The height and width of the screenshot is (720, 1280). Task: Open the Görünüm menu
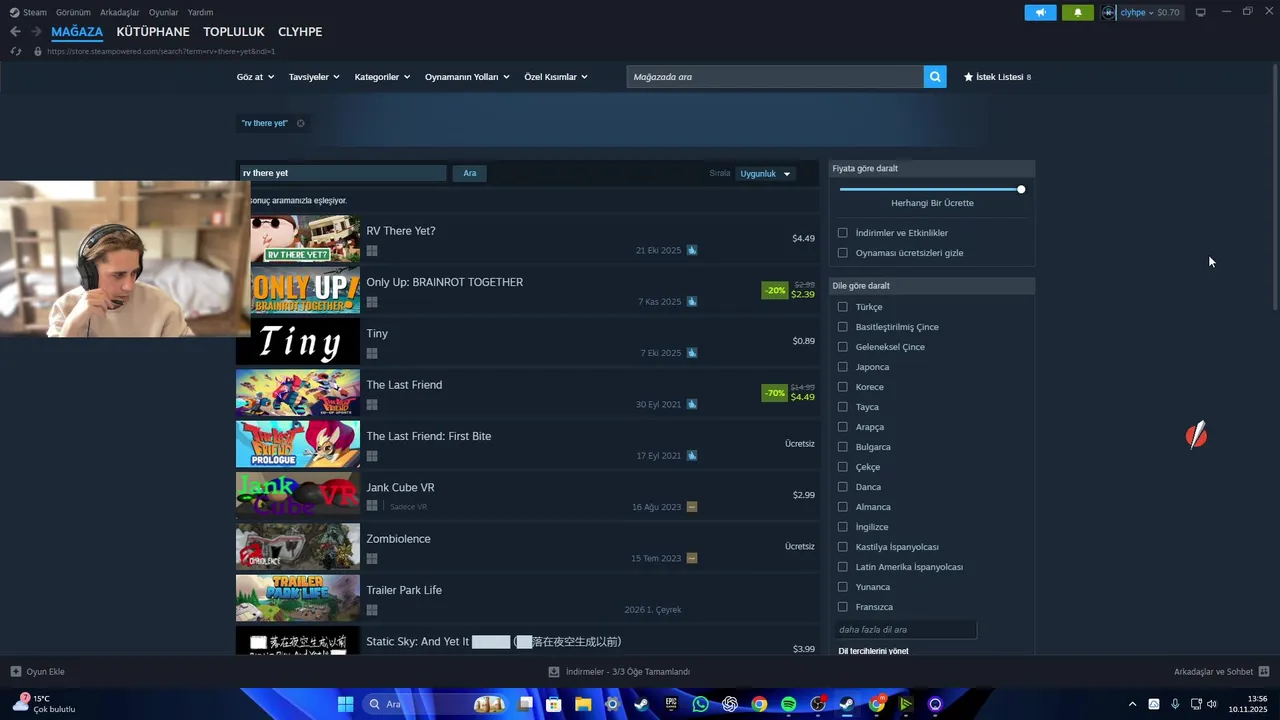click(73, 12)
